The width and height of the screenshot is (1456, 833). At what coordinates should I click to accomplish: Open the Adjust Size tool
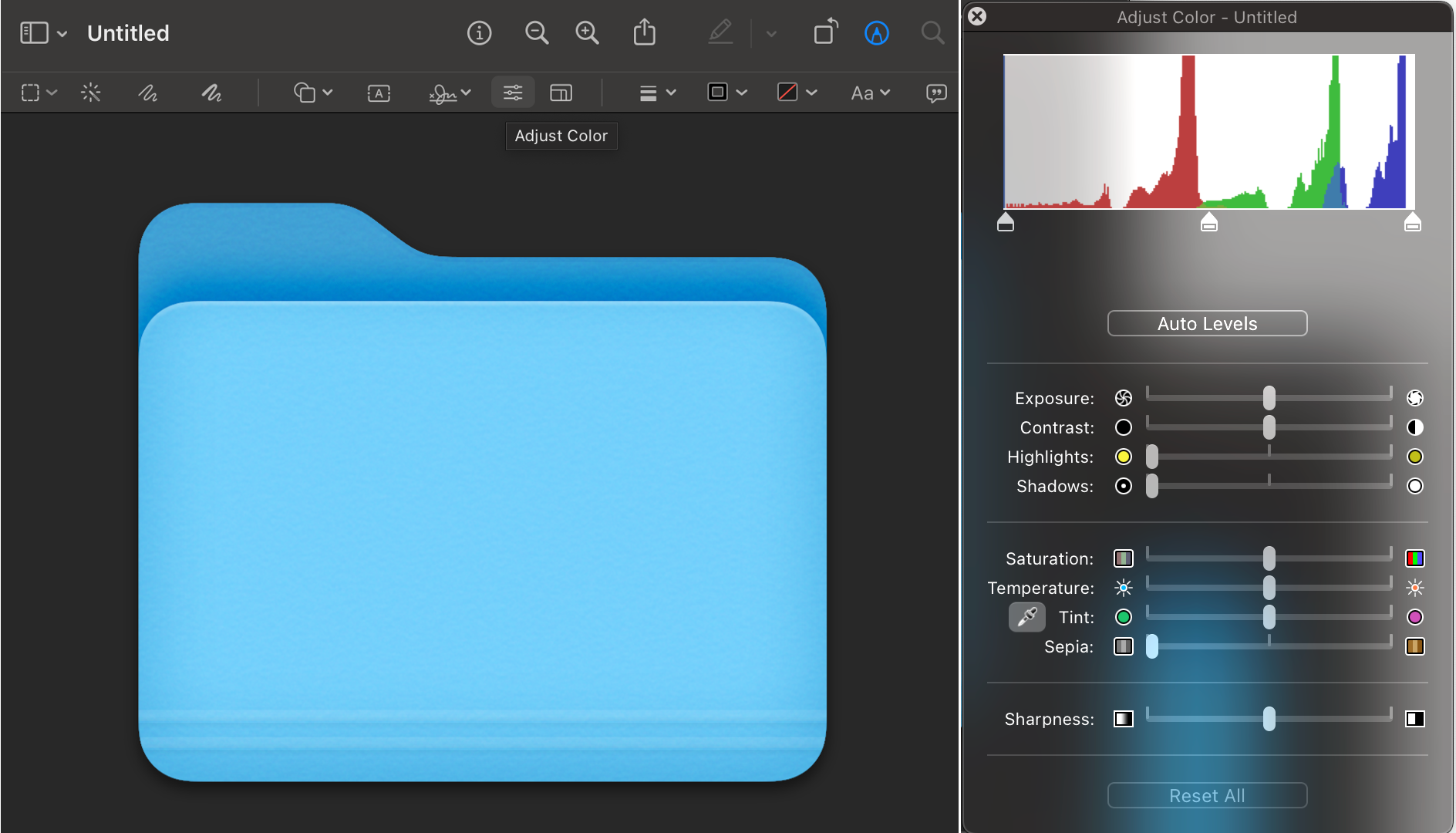pos(561,93)
